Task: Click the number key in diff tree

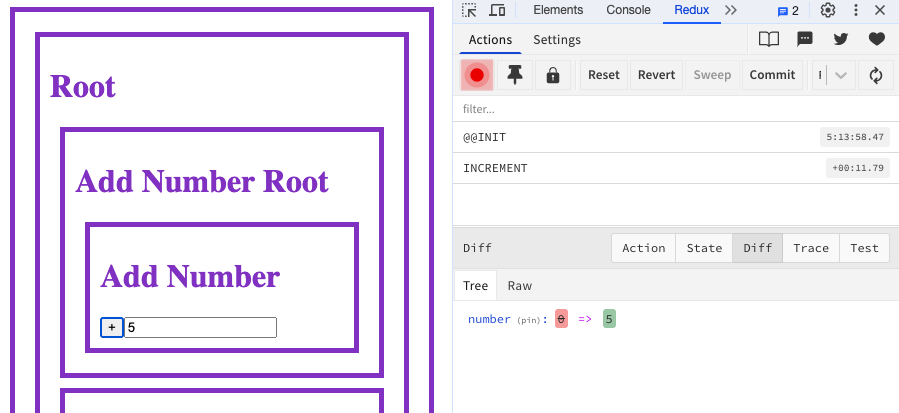Action: (x=489, y=320)
